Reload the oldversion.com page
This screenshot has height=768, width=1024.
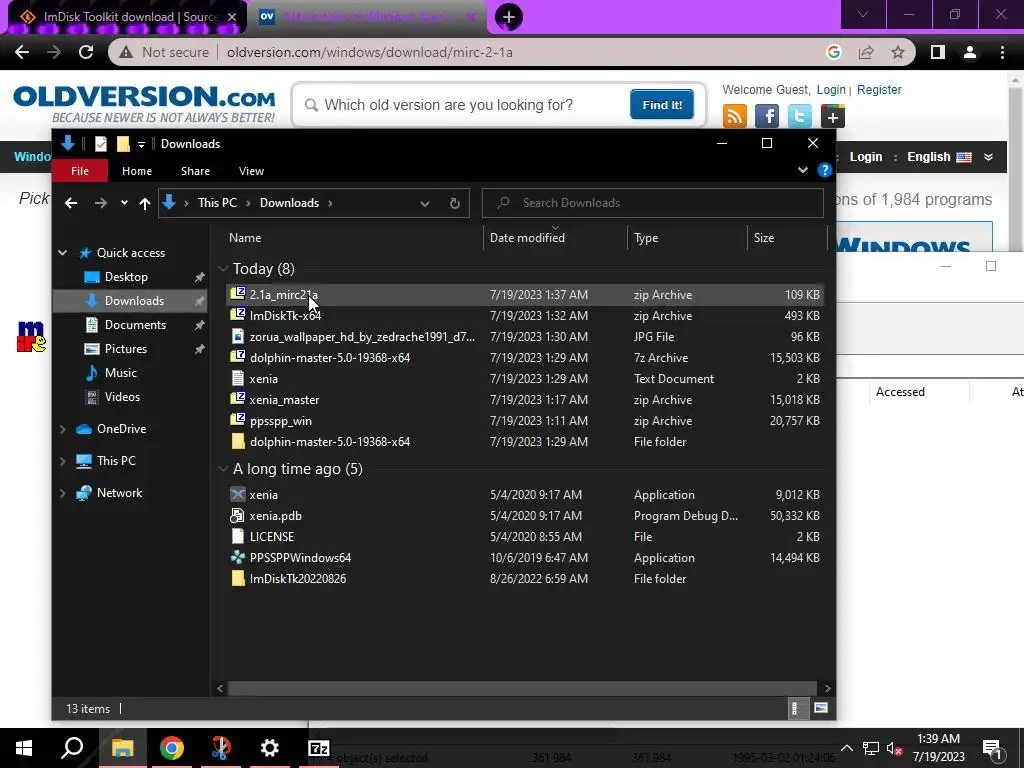(86, 52)
